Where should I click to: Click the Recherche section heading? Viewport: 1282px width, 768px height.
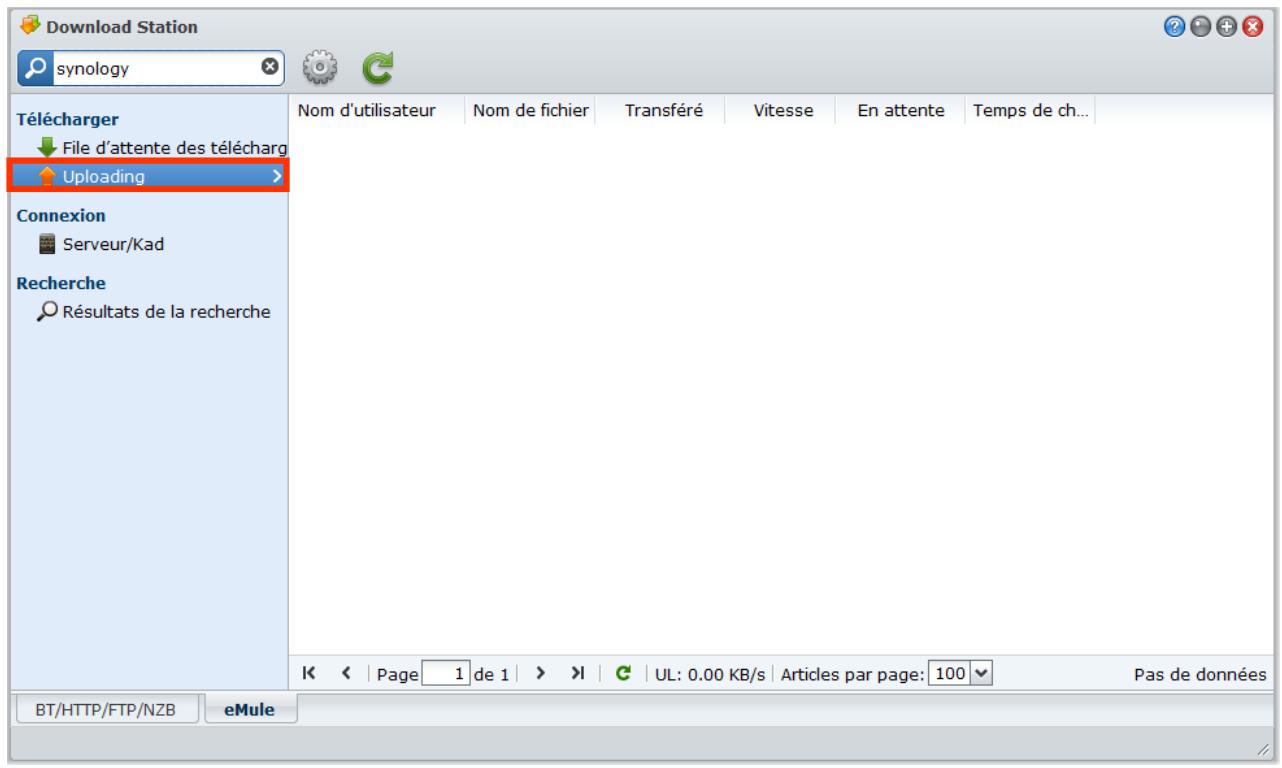pos(61,283)
